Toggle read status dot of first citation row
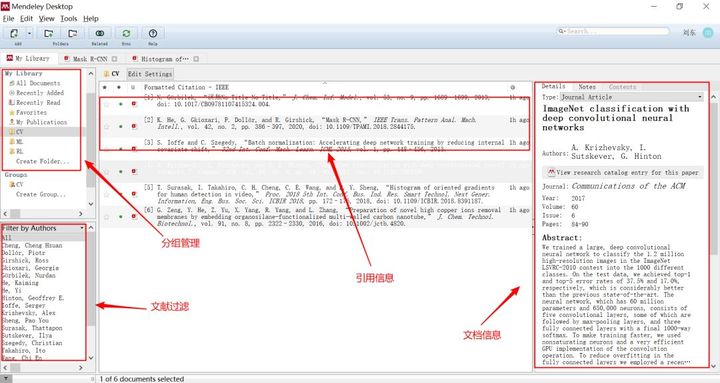 (121, 104)
